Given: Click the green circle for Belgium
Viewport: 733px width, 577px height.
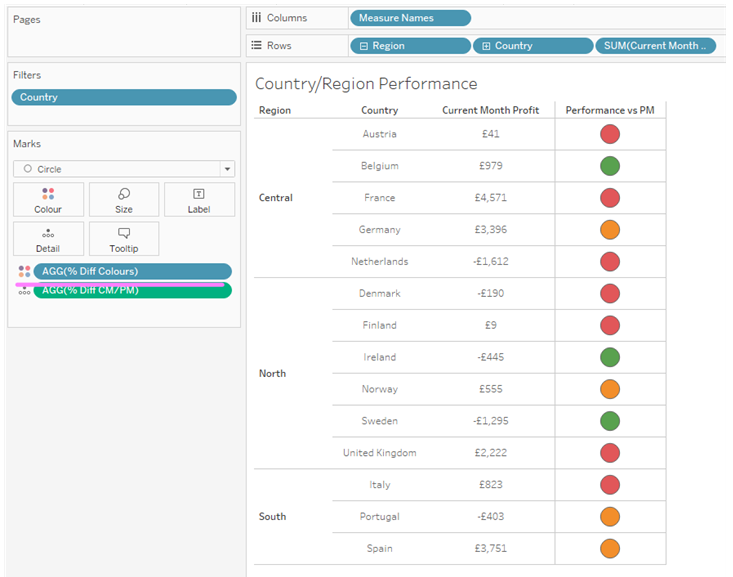Looking at the screenshot, I should (610, 166).
